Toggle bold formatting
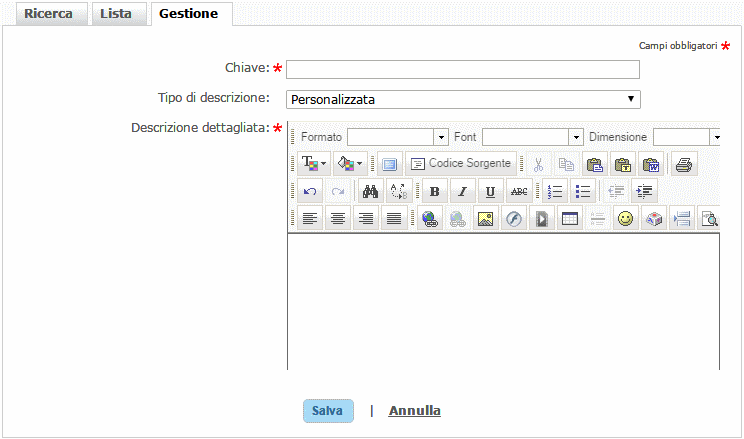The image size is (744, 439). click(435, 191)
